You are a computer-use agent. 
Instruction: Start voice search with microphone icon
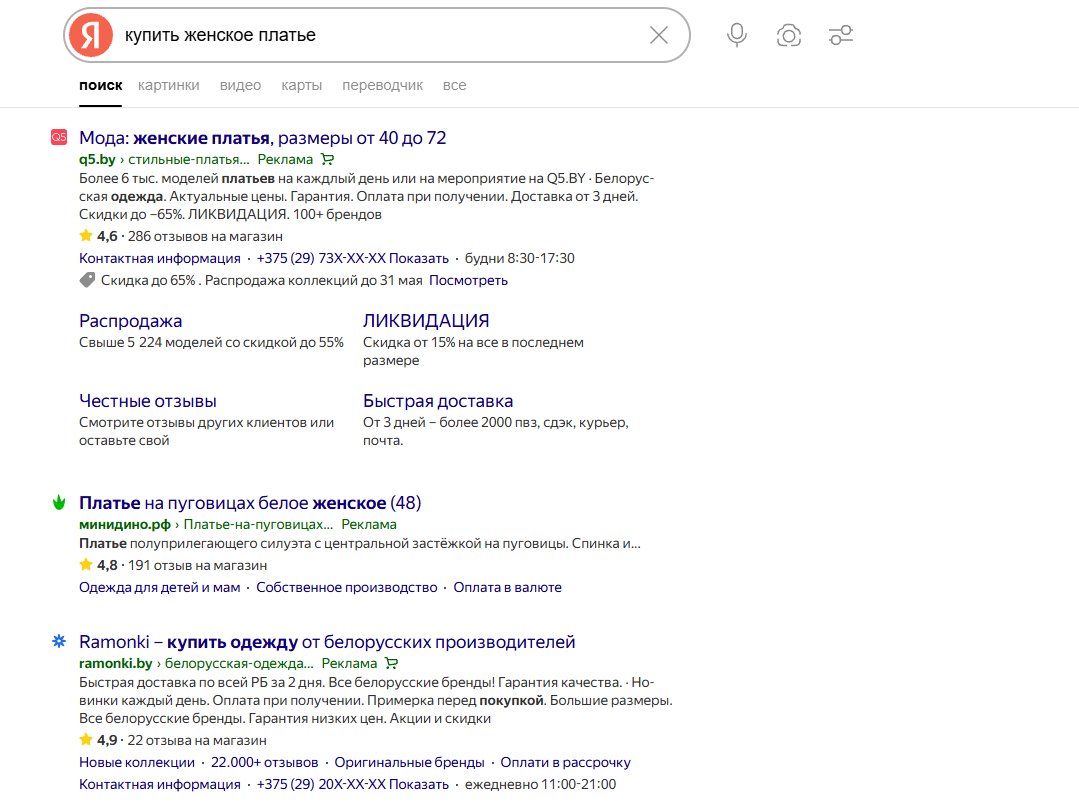point(736,35)
